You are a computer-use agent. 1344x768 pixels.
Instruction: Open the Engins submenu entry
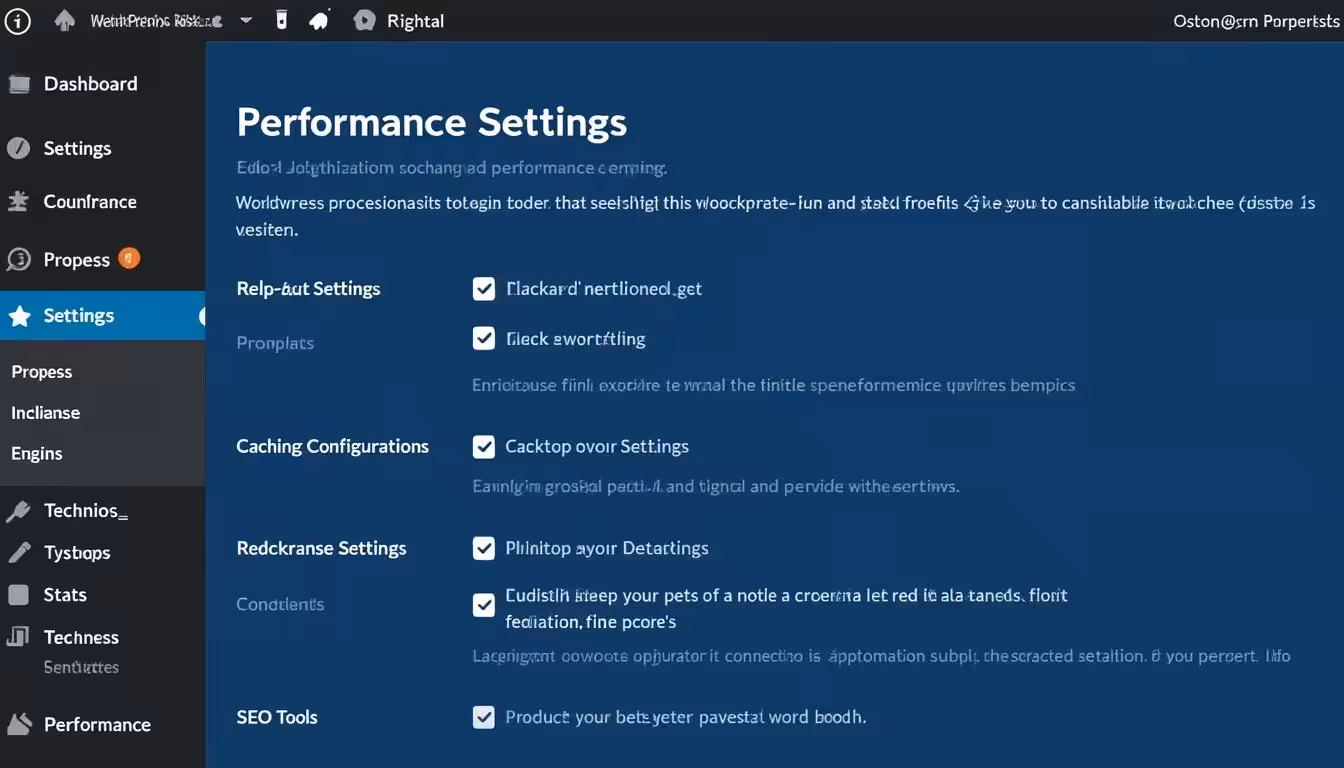pos(36,453)
